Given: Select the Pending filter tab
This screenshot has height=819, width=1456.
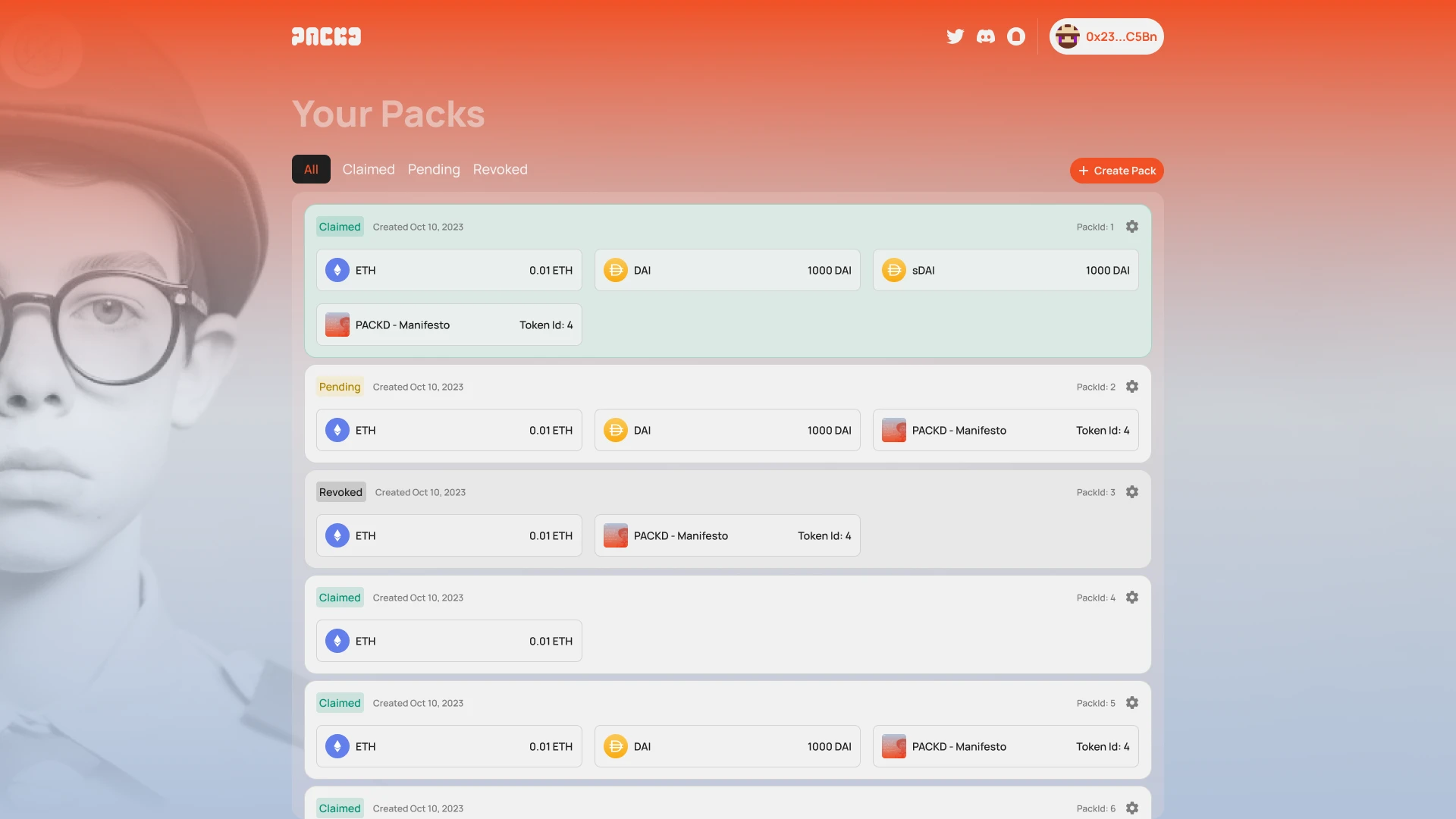Looking at the screenshot, I should click(x=434, y=168).
